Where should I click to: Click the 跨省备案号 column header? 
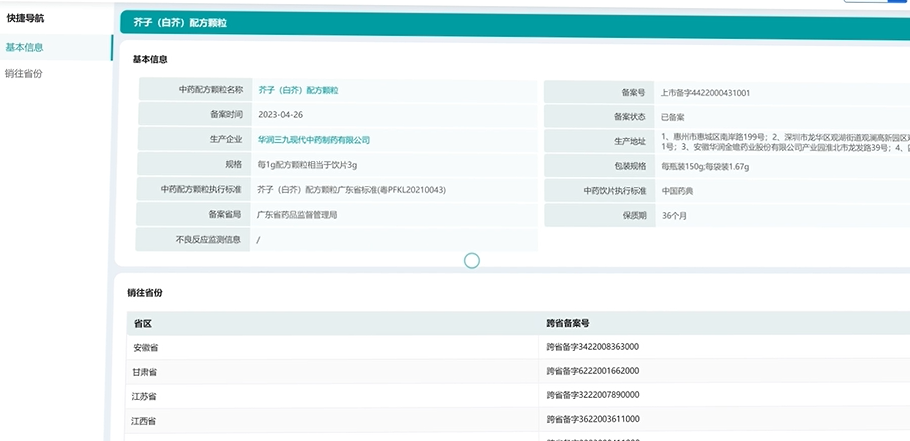coord(567,324)
